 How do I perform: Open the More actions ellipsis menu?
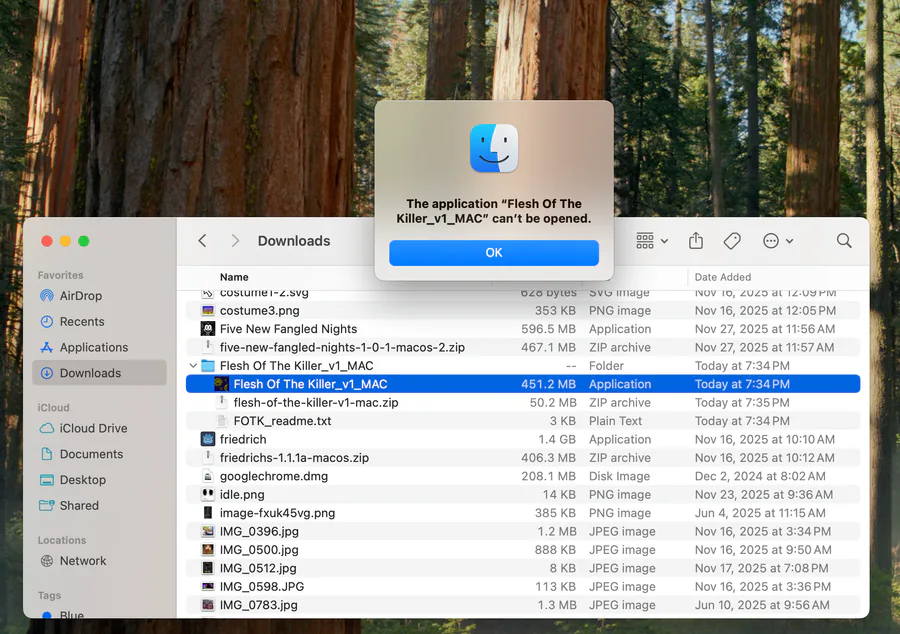coord(778,241)
